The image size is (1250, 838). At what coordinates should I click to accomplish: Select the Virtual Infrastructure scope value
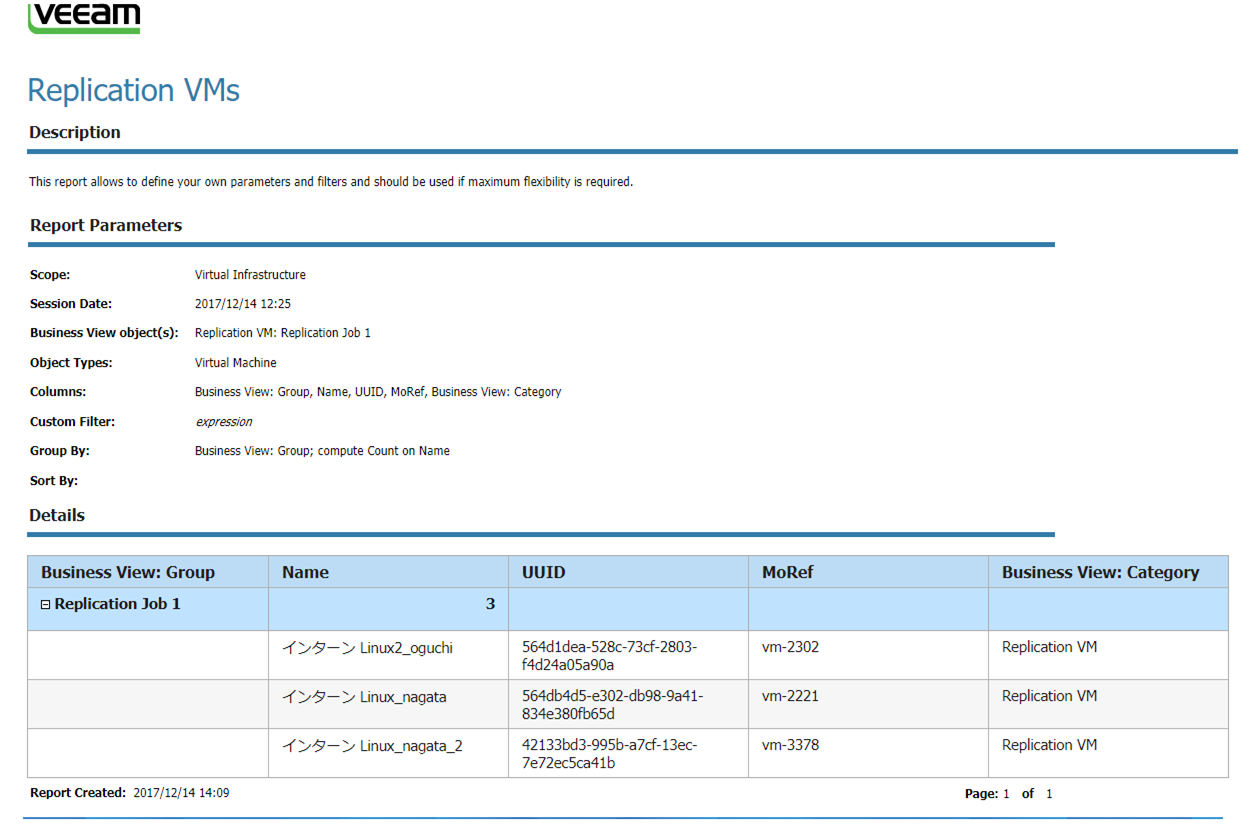tap(250, 275)
